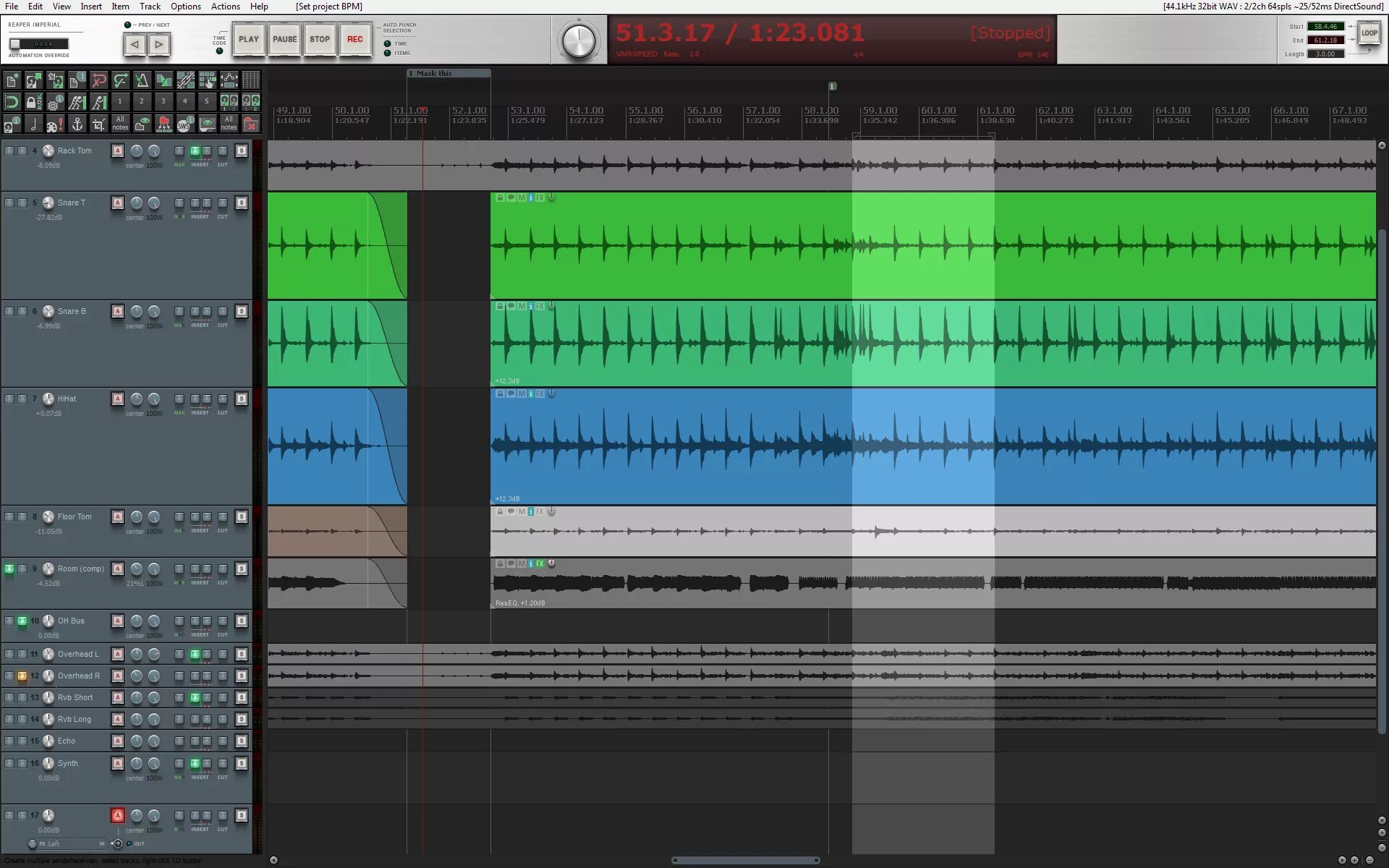Click the new project file icon

point(12,80)
